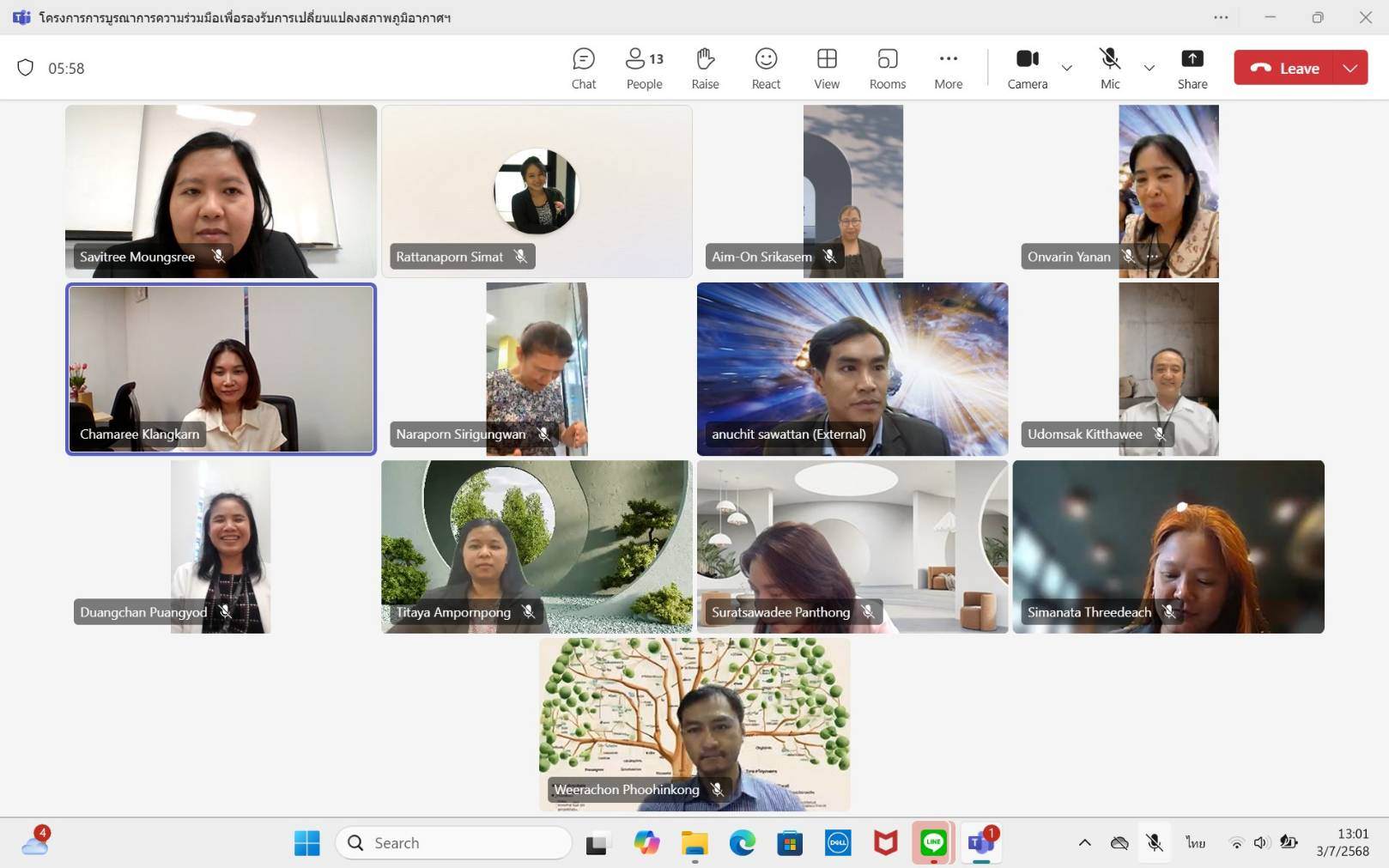Viewport: 1389px width, 868px height.
Task: Change the meeting View layout
Action: 826,68
